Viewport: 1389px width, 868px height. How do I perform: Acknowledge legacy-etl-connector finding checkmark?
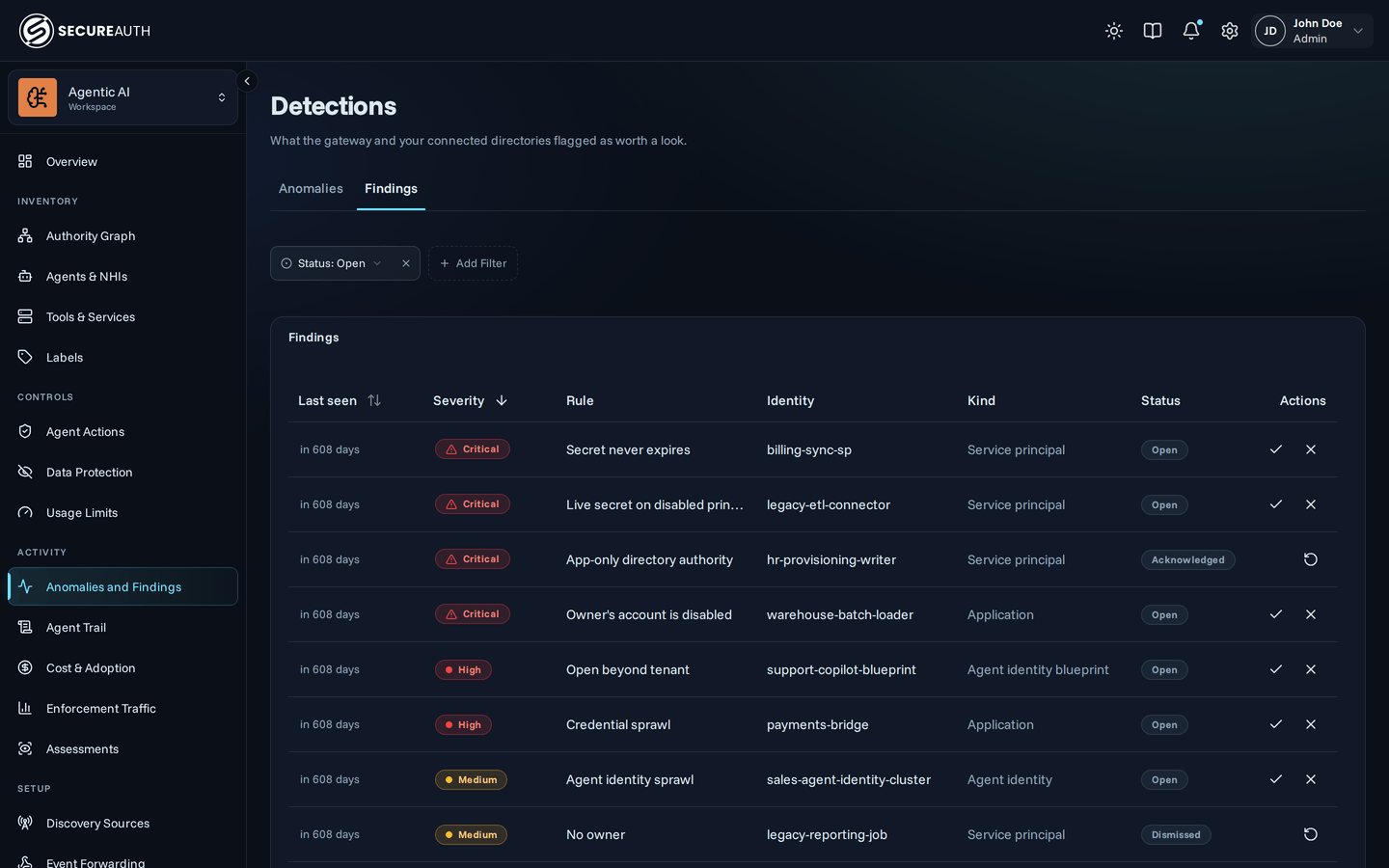pyautogui.click(x=1276, y=504)
